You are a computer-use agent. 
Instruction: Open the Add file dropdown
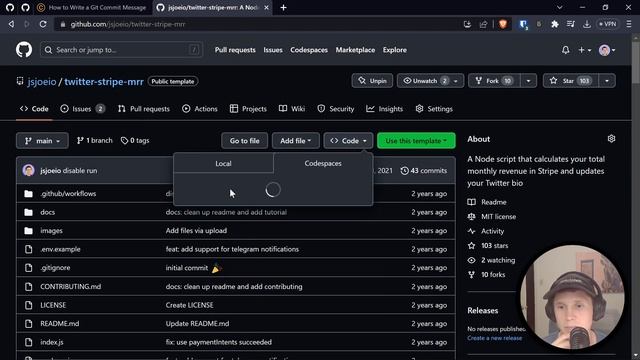tap(296, 140)
